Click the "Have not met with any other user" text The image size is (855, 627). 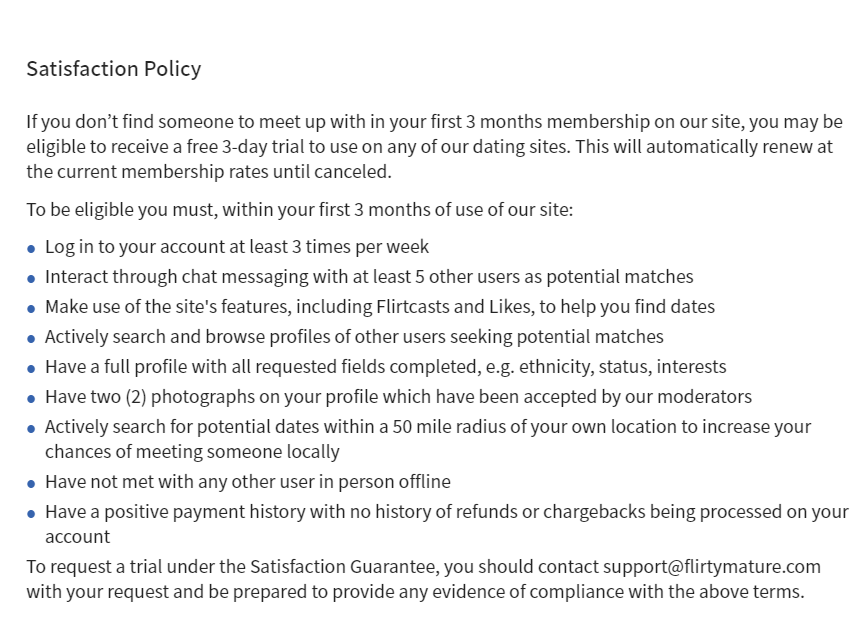(248, 482)
